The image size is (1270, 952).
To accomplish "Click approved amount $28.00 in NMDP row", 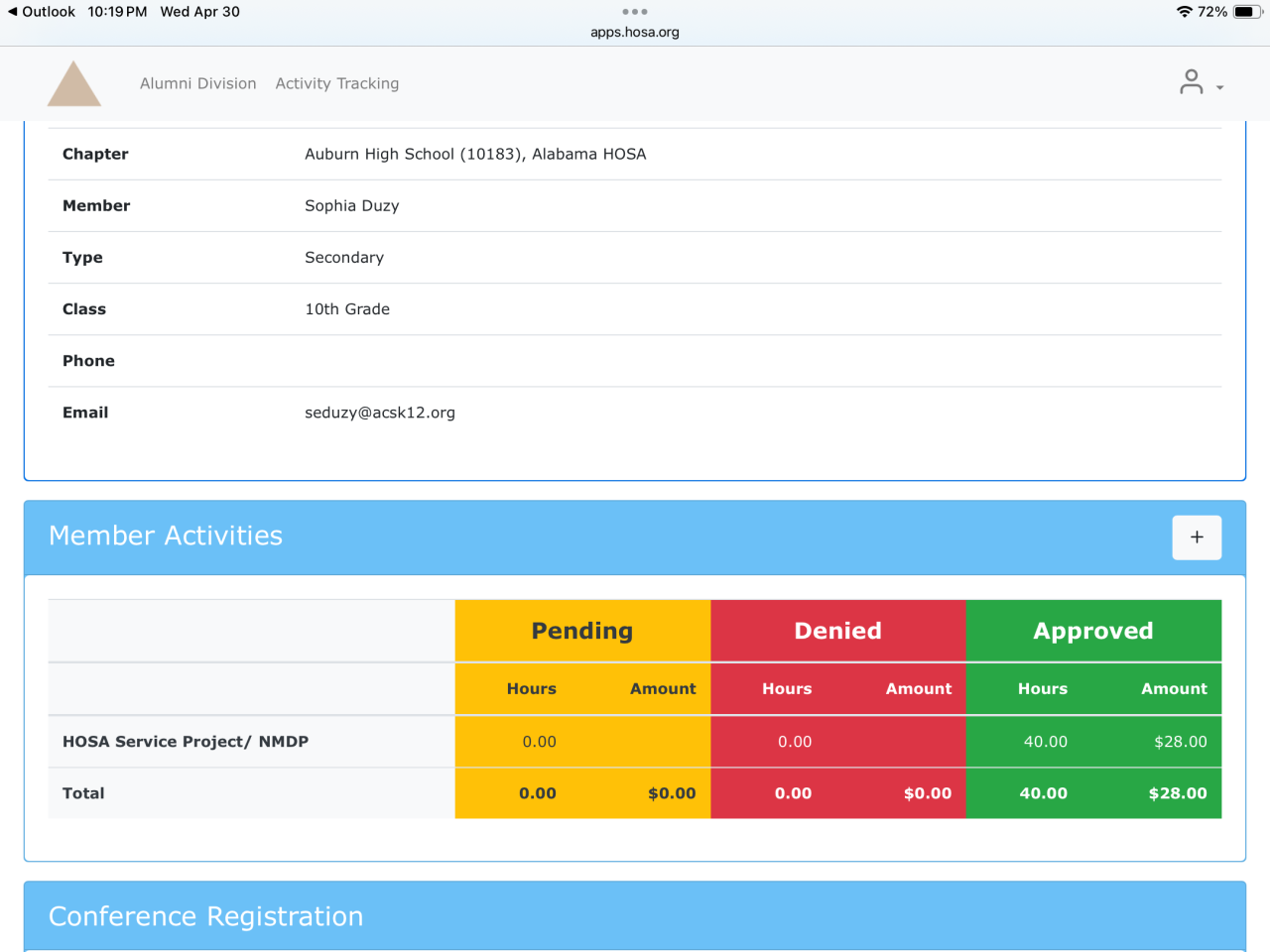I will click(1181, 742).
